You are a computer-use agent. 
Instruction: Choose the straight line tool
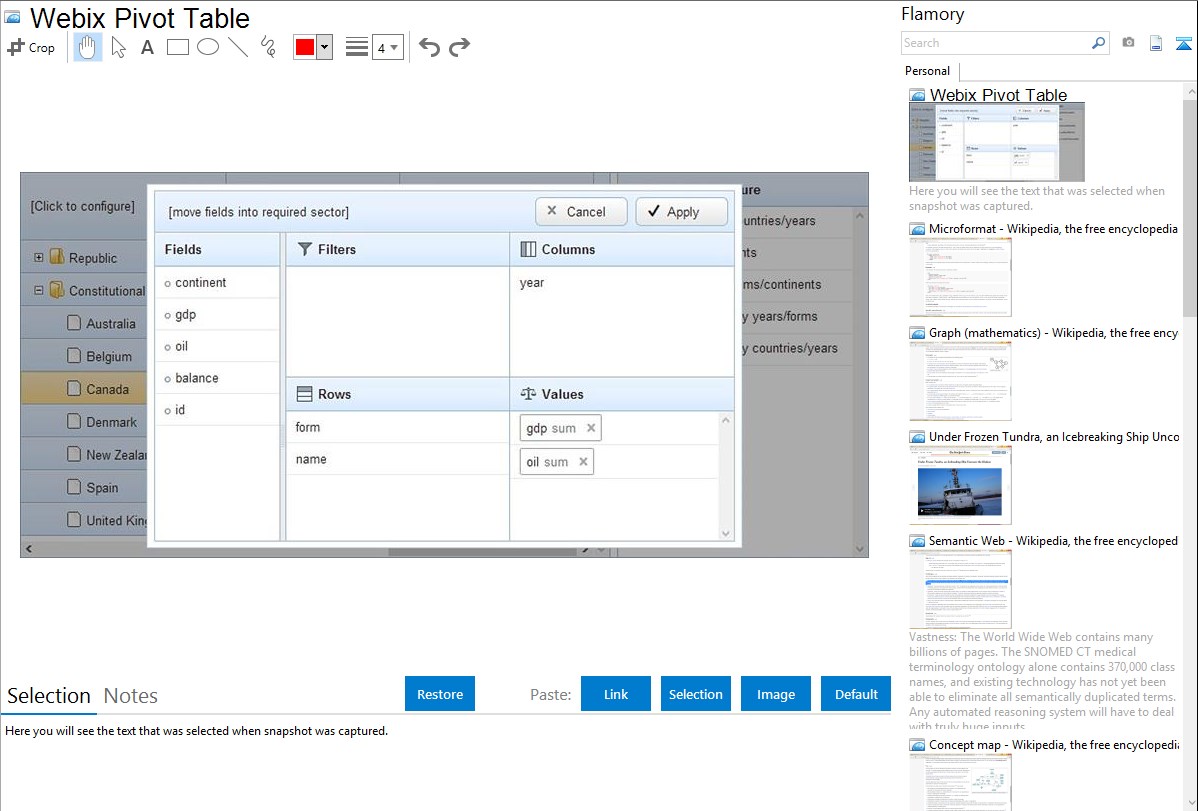pos(238,47)
